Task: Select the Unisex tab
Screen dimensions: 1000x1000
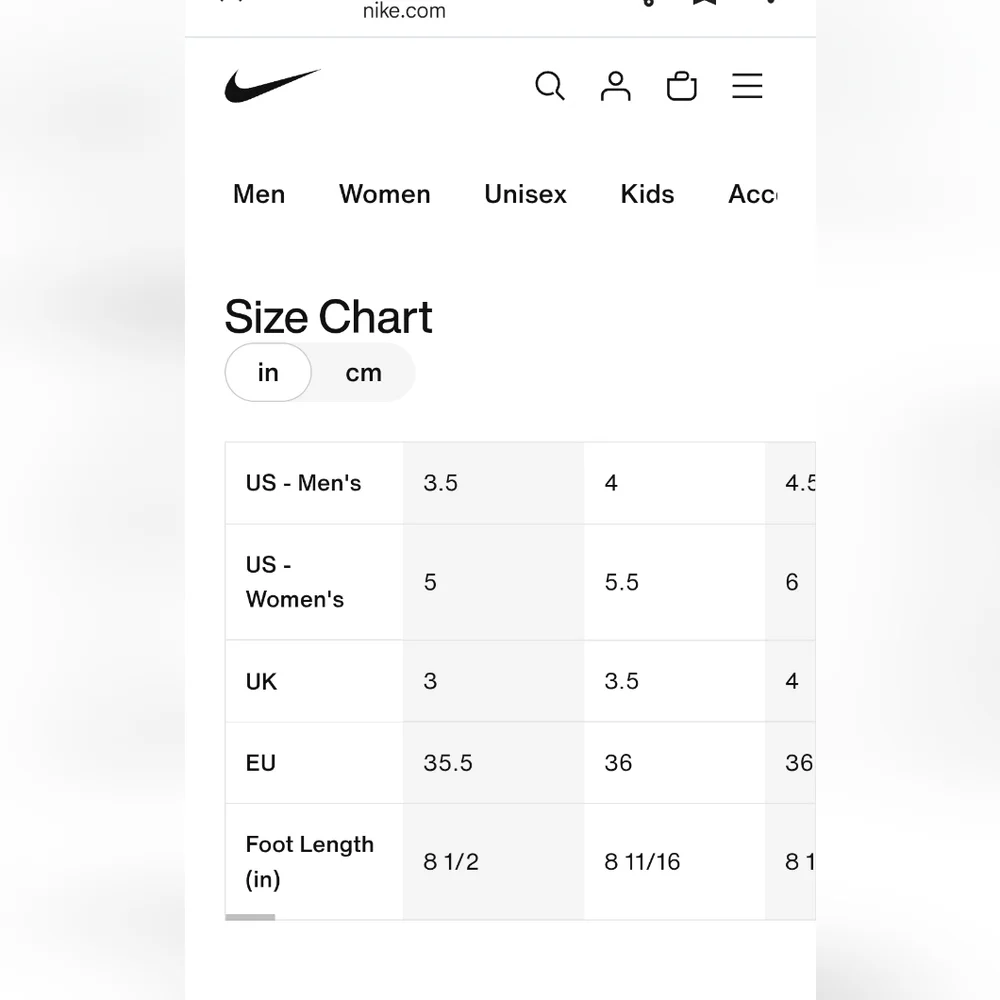Action: [526, 194]
